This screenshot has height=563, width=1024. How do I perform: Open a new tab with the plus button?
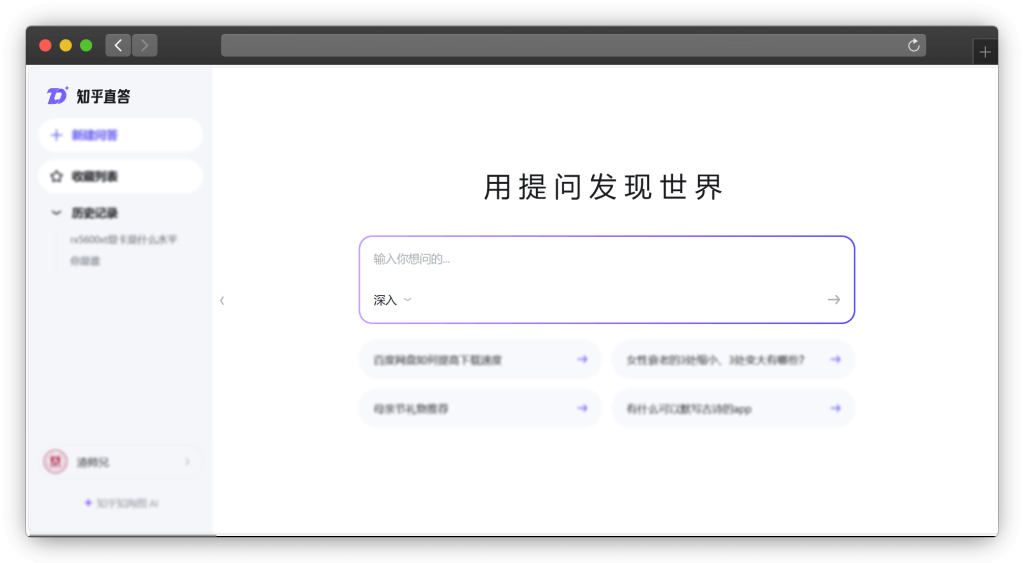985,52
